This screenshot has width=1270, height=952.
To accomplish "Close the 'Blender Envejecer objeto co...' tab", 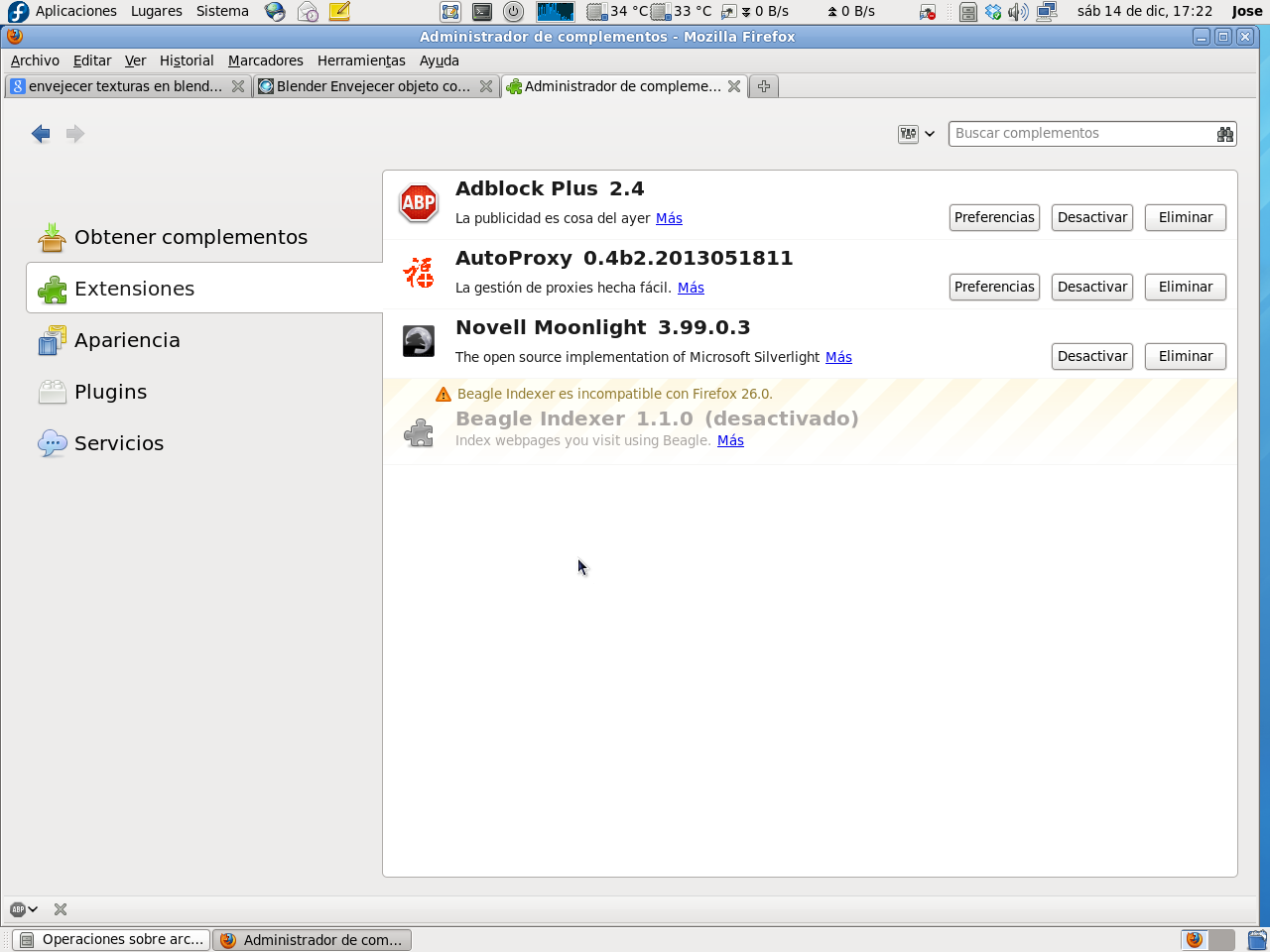I will (486, 86).
